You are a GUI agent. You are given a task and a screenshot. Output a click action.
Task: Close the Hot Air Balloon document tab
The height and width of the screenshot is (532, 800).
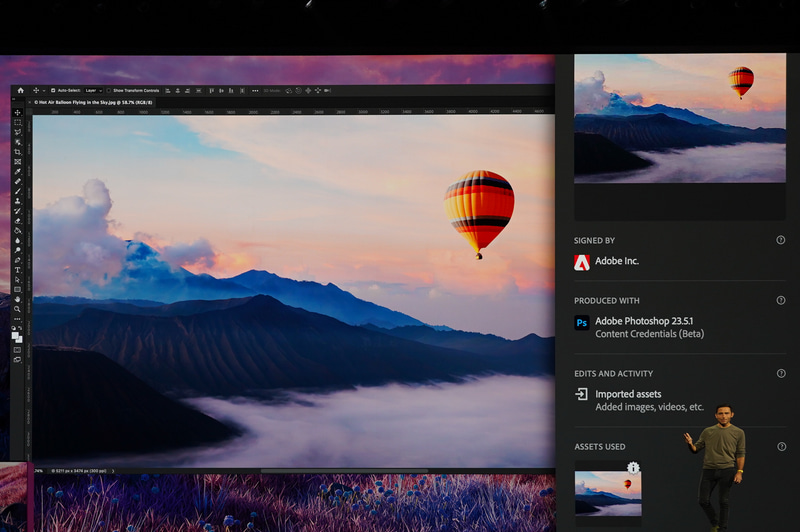click(30, 103)
